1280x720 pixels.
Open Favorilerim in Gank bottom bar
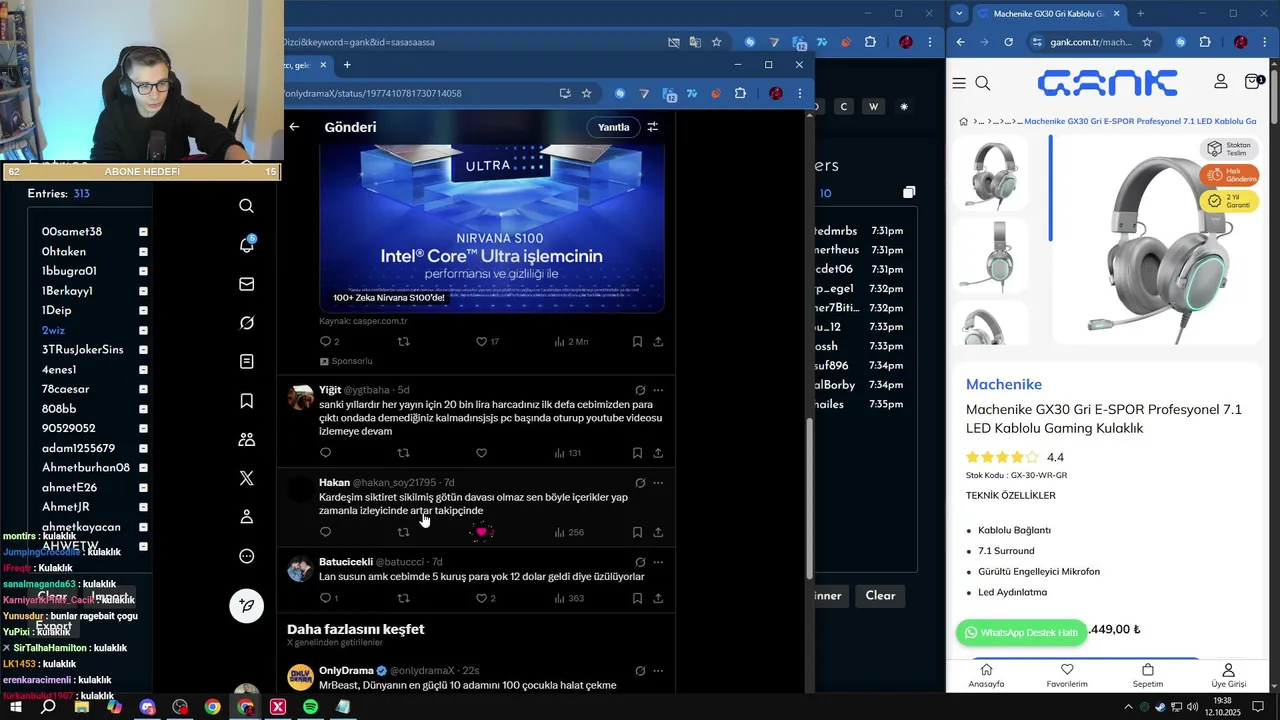coord(1067,677)
